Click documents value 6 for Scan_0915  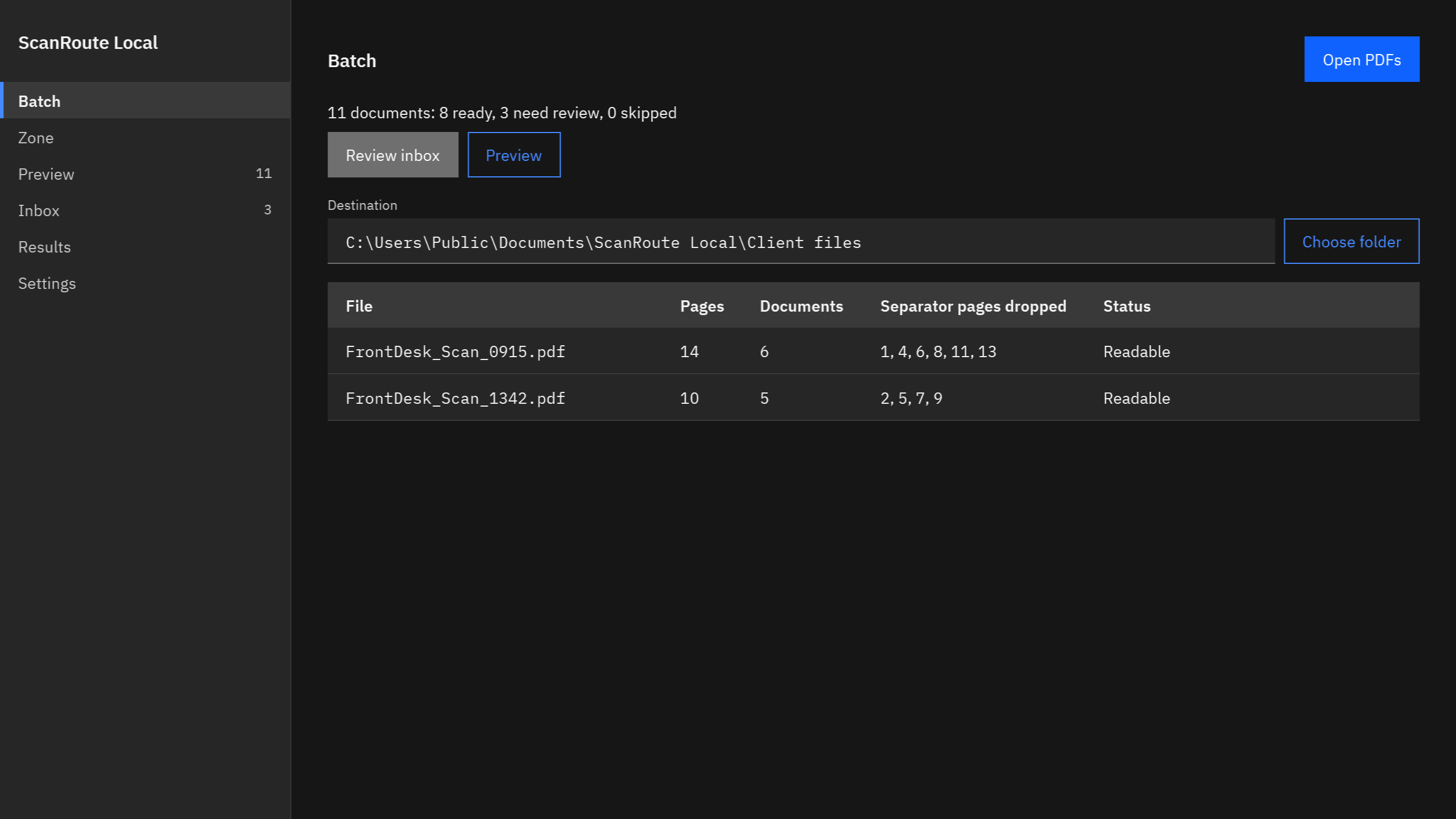(x=764, y=351)
